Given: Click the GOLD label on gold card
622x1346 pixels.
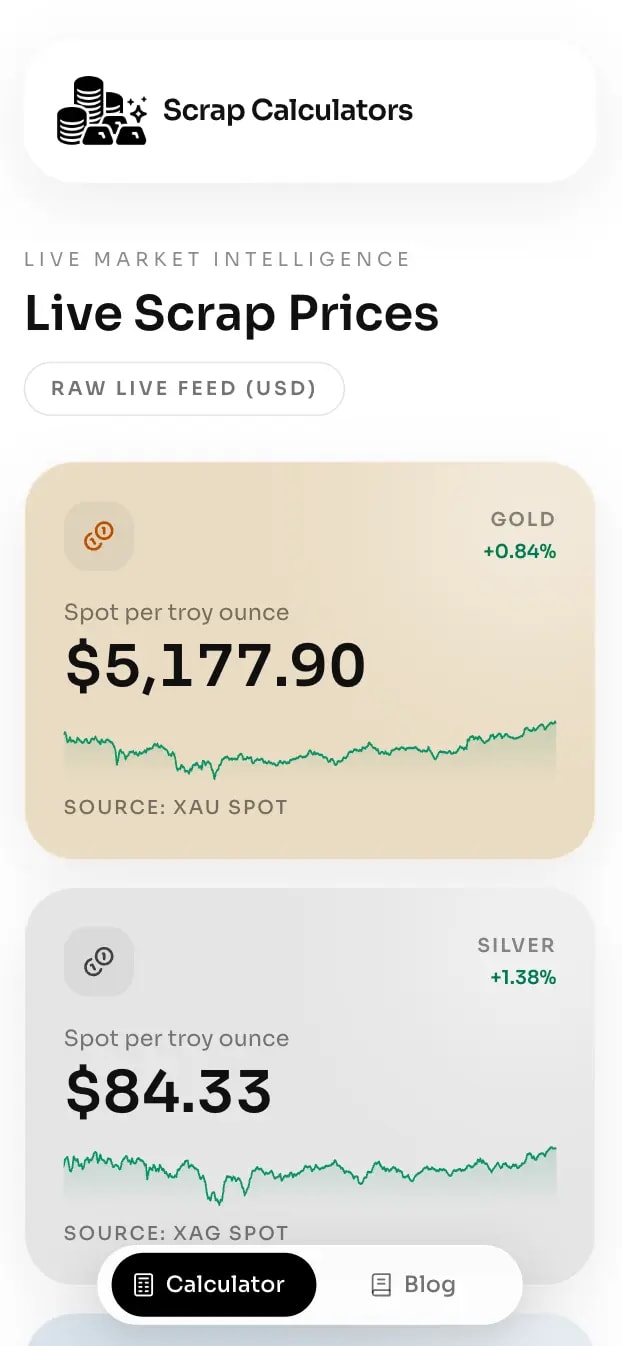Looking at the screenshot, I should coord(522,519).
